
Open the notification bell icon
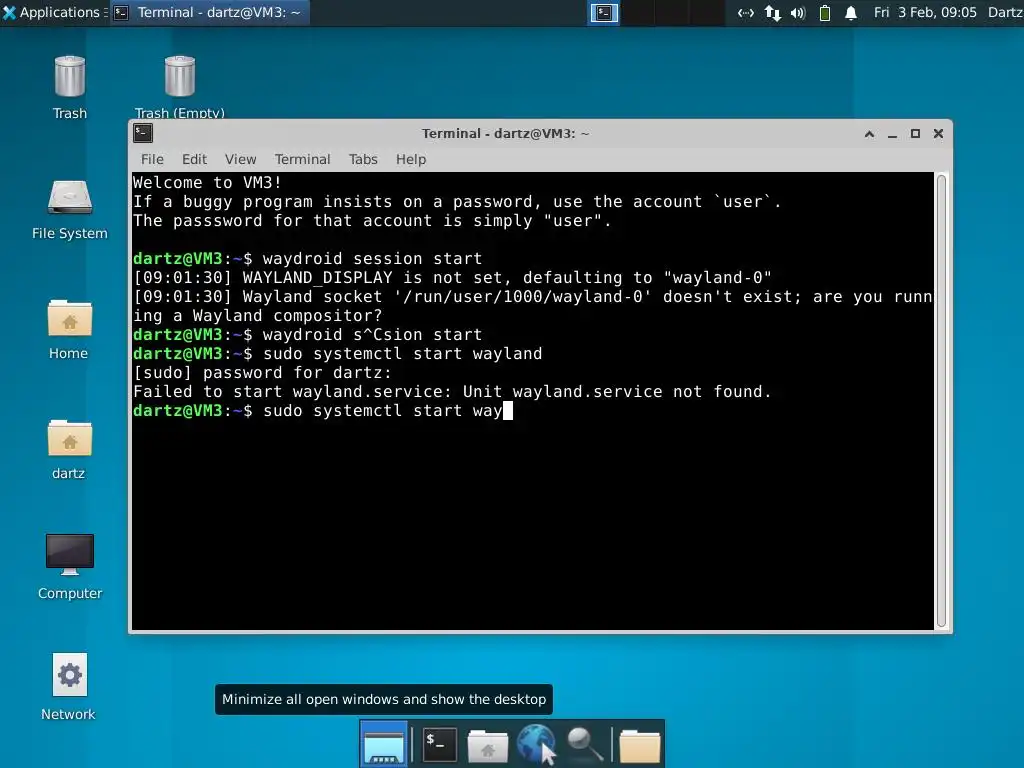pyautogui.click(x=851, y=12)
